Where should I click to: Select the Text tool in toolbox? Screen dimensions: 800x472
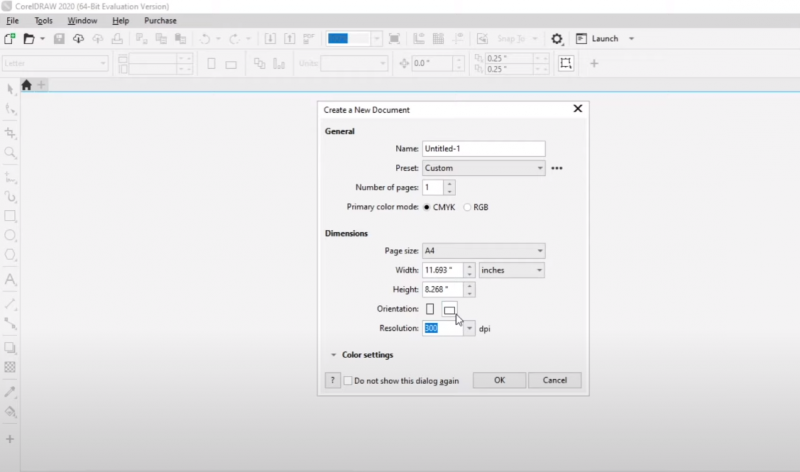click(x=11, y=280)
